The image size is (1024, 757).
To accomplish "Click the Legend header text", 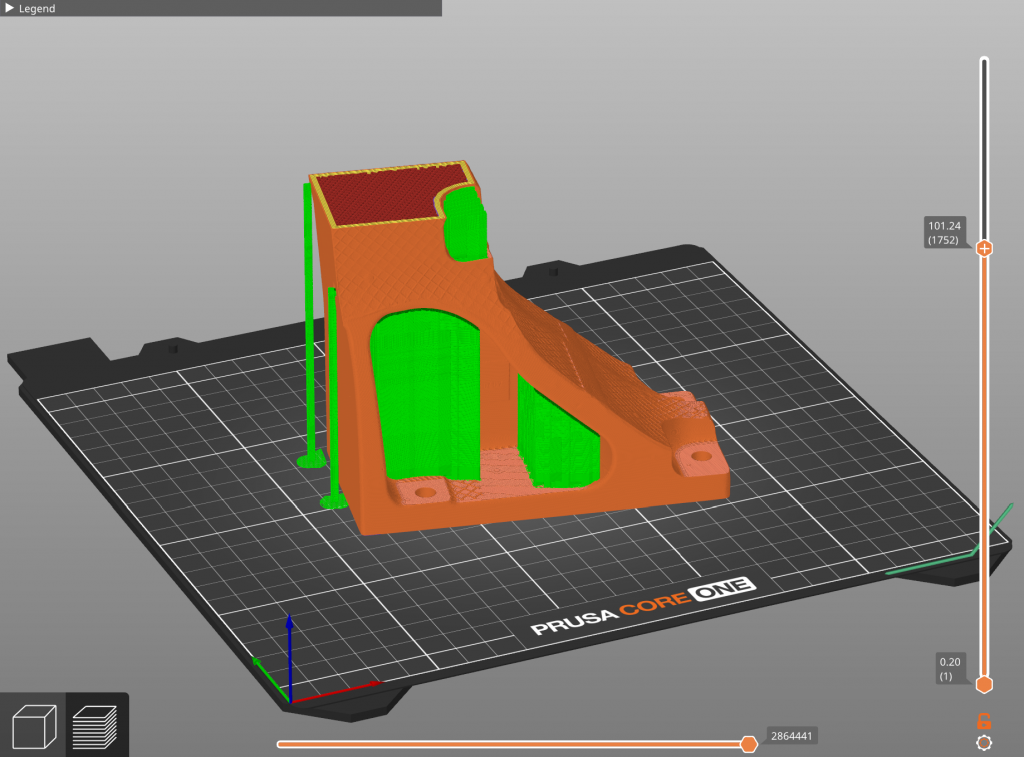I will (37, 8).
